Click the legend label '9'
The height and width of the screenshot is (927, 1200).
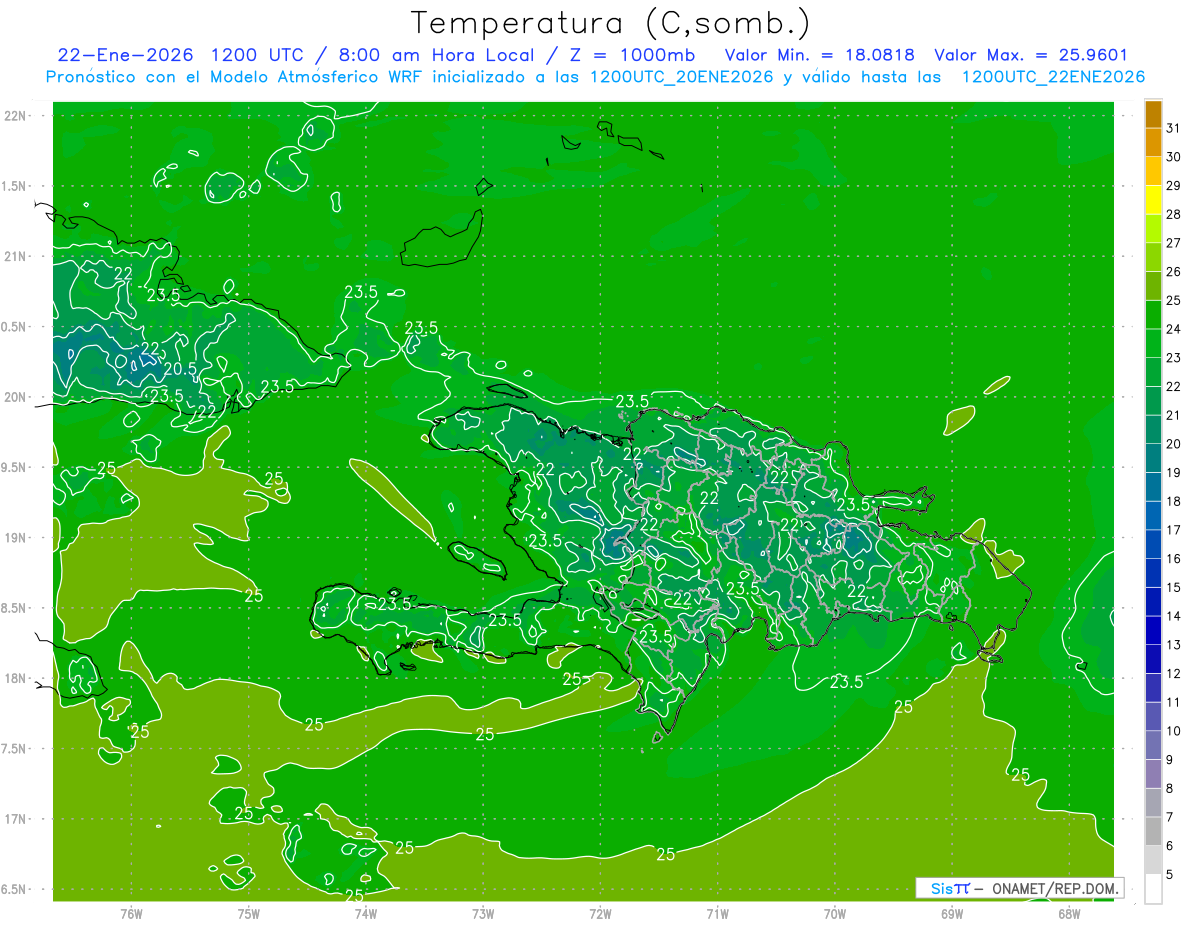1169,760
